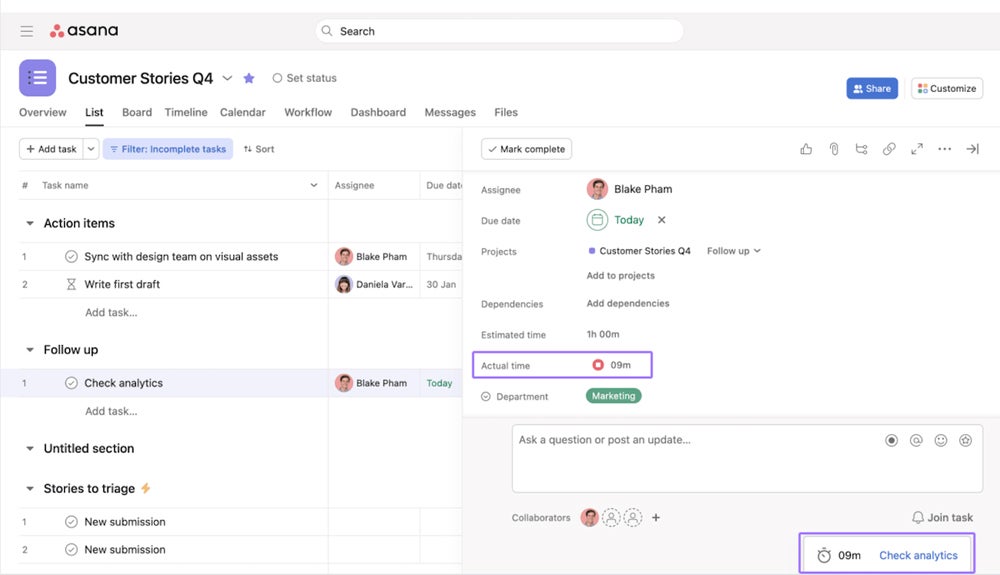Open the Dashboard tab
This screenshot has height=575, width=1000.
tap(378, 113)
